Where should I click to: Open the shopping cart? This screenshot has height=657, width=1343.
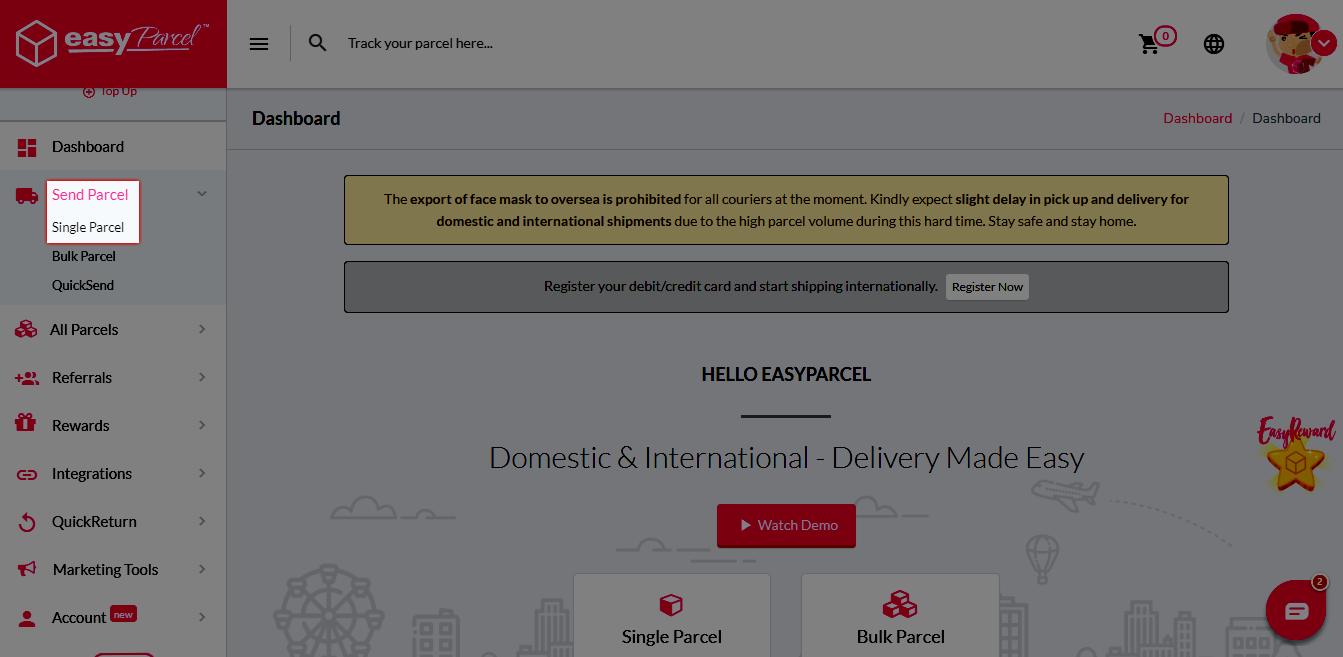point(1149,44)
